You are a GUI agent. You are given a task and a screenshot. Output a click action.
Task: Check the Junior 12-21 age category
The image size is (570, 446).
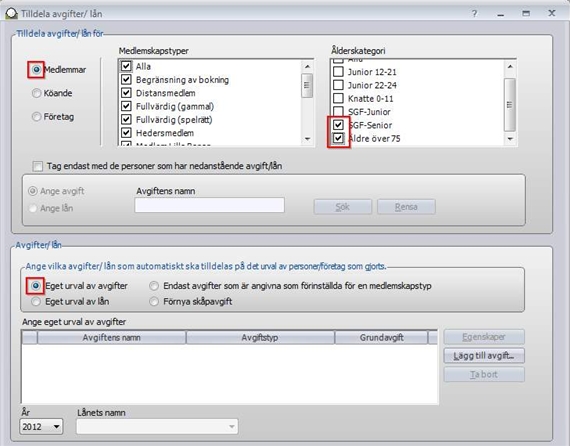coord(338,72)
